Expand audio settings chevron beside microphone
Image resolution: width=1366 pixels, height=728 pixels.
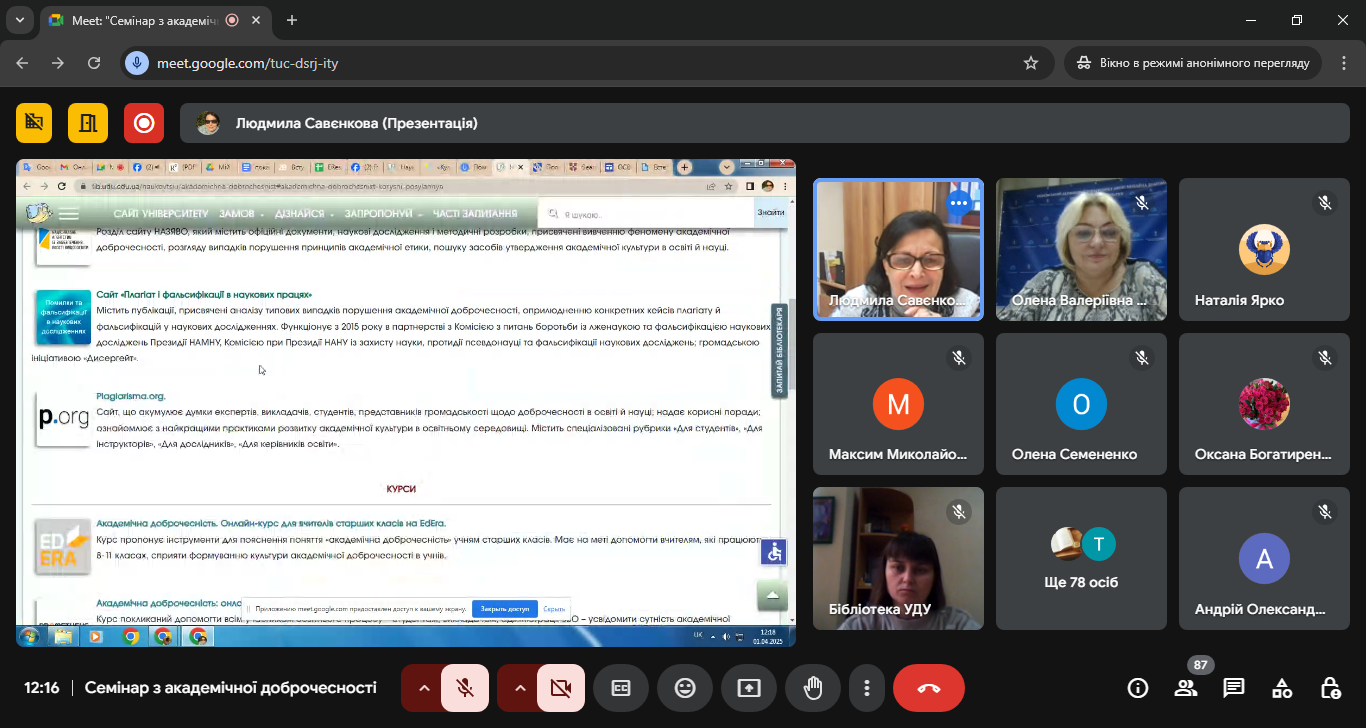(x=423, y=688)
